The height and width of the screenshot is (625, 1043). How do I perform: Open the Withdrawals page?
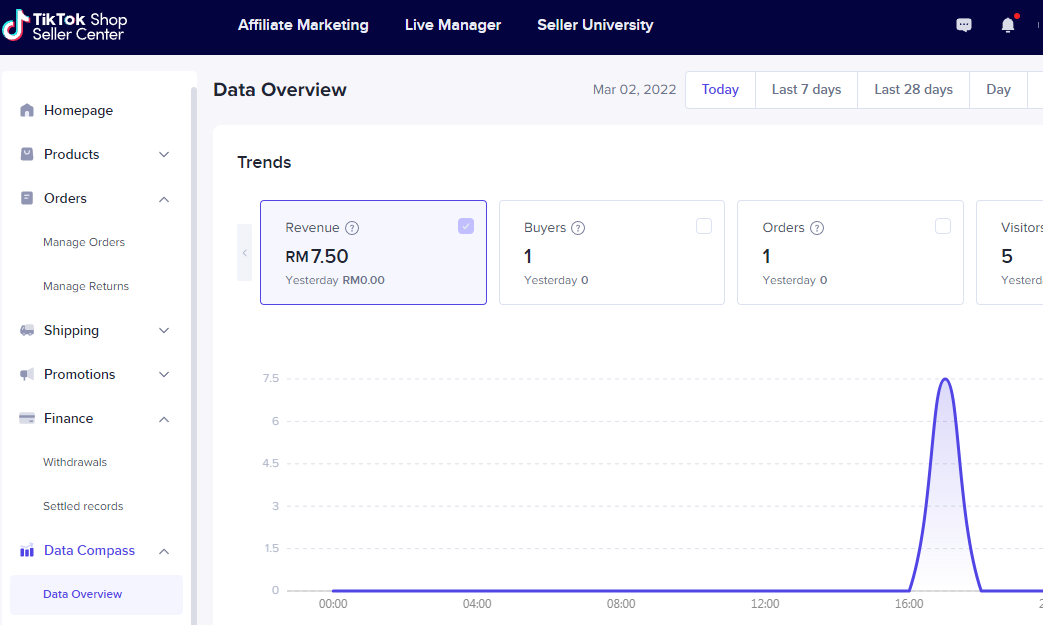[x=75, y=463]
